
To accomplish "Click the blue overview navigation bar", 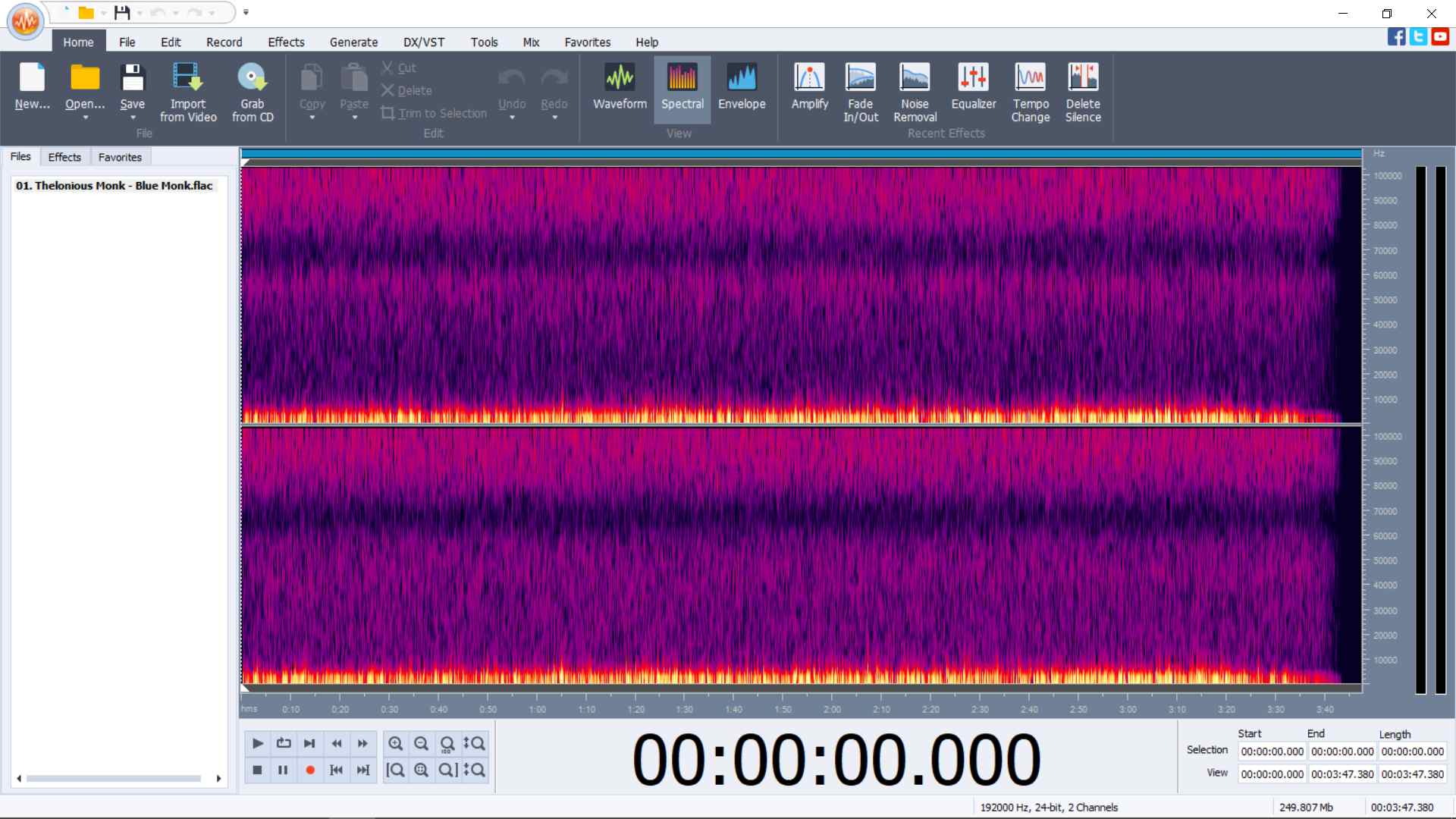I will [802, 154].
